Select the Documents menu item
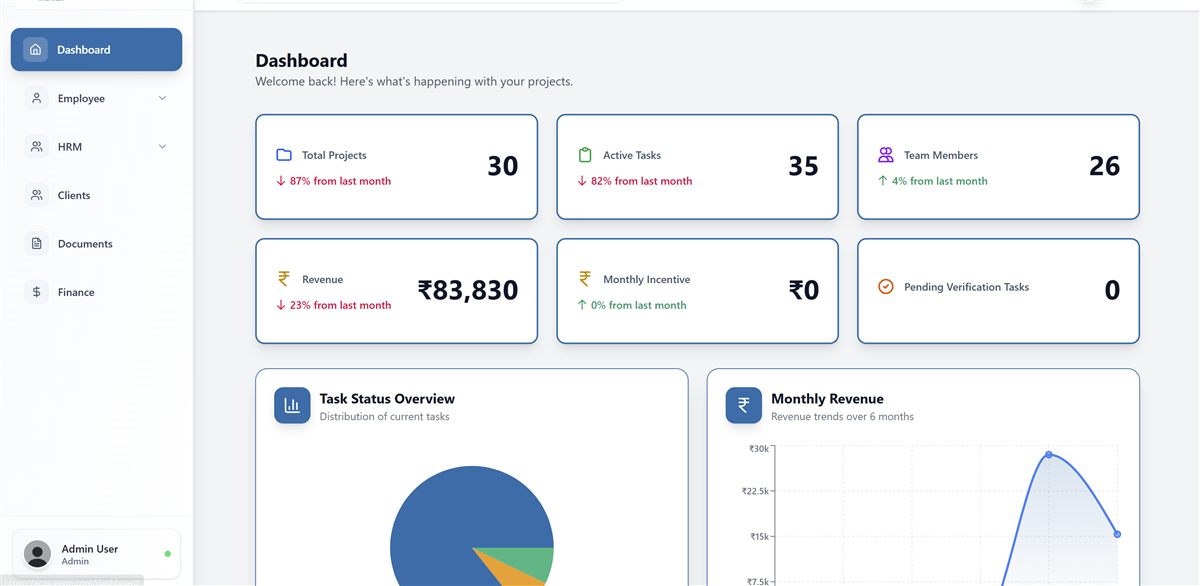 tap(96, 243)
